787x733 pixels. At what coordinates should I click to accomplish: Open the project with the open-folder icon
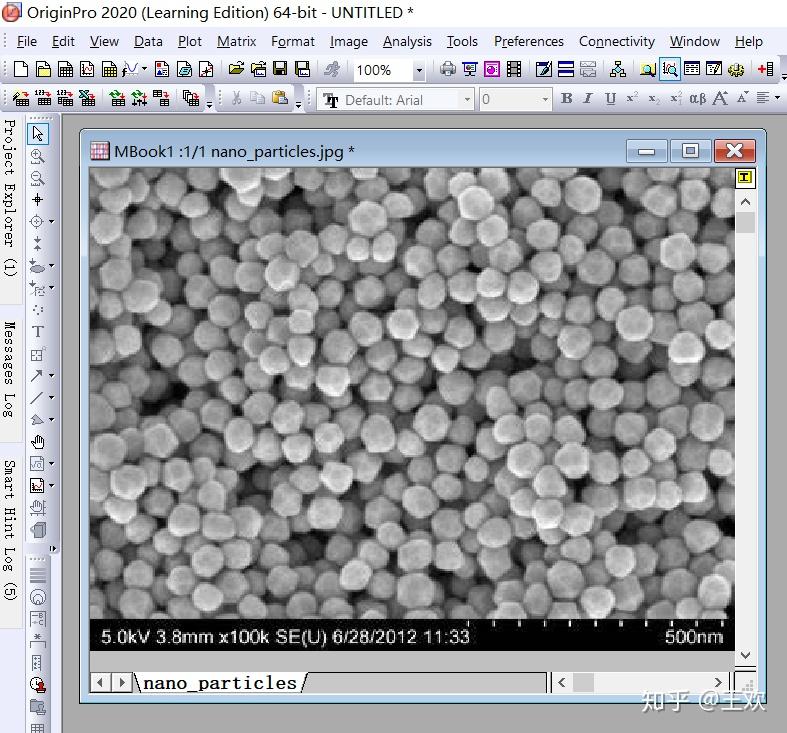236,69
